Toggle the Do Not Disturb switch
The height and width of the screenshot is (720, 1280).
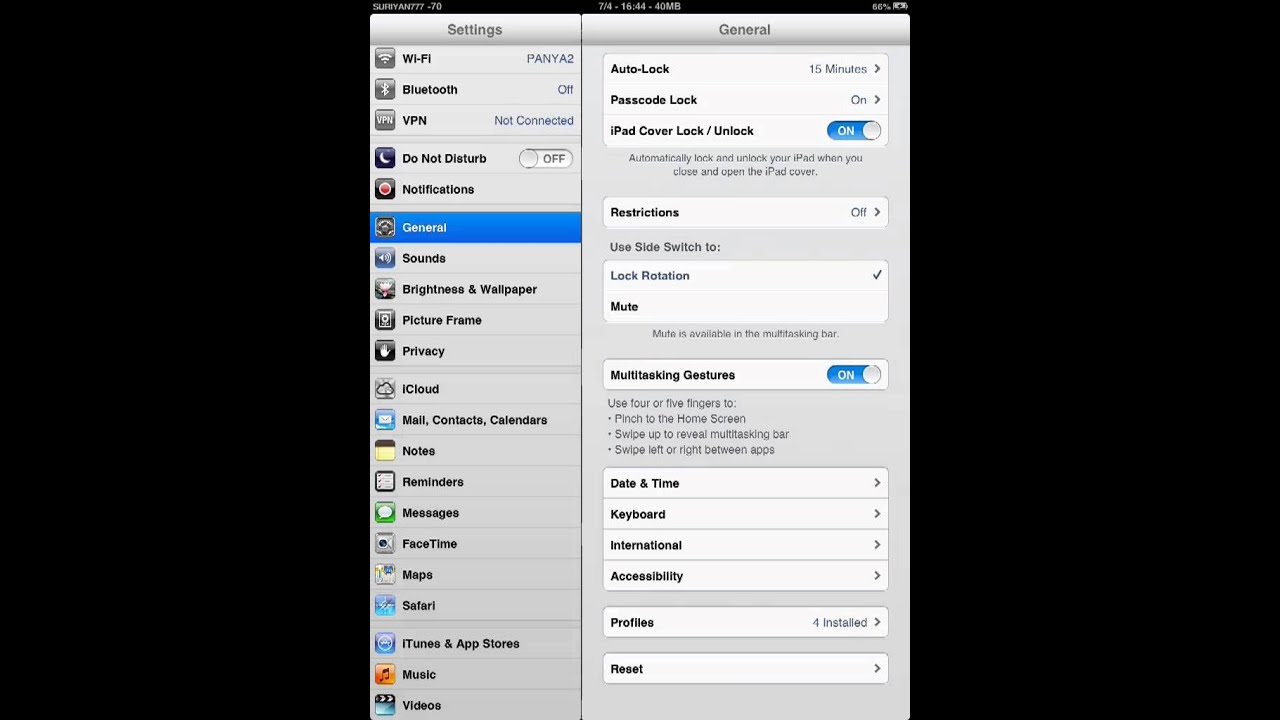tap(545, 159)
